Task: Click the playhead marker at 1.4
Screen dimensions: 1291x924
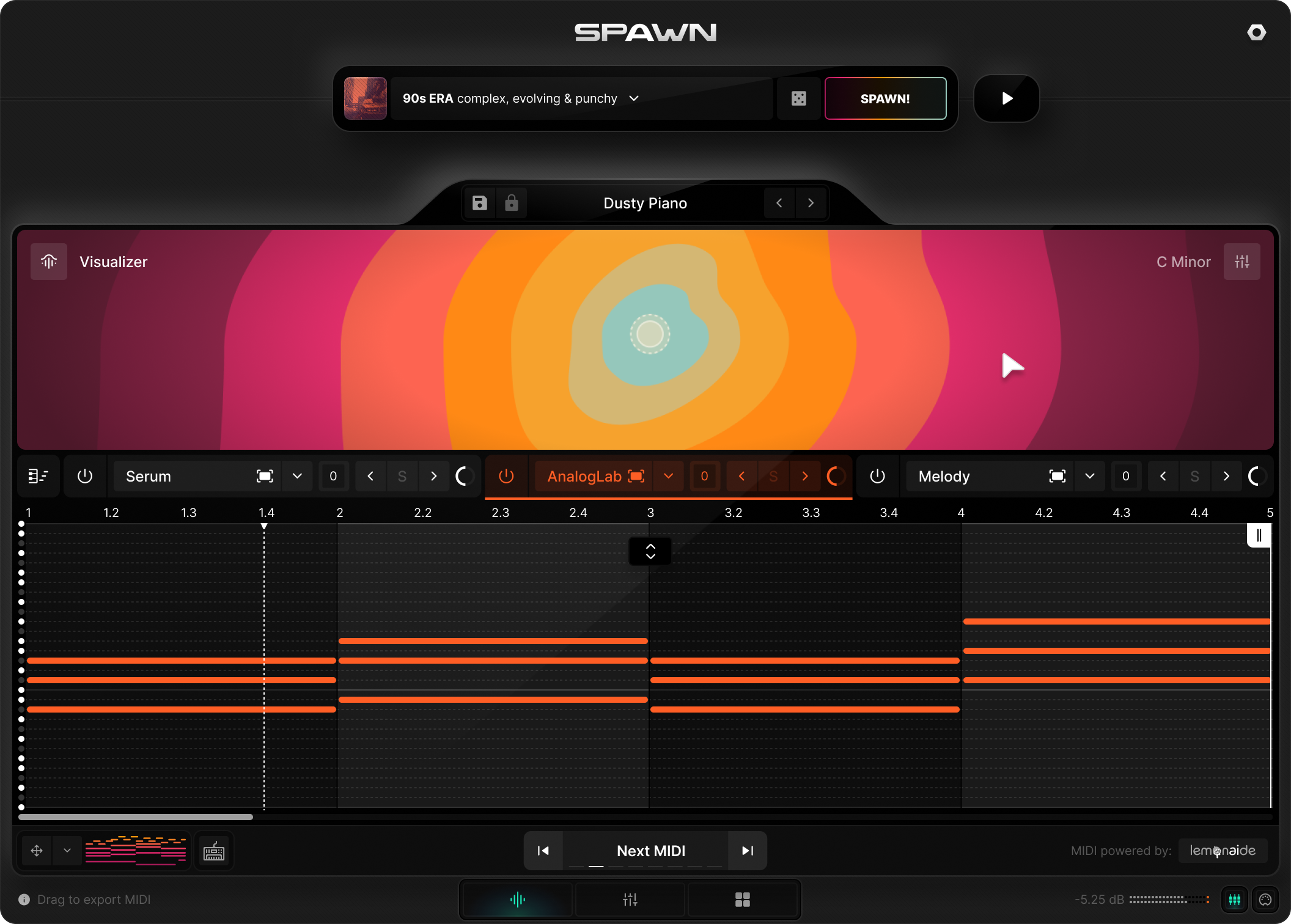Action: (264, 526)
